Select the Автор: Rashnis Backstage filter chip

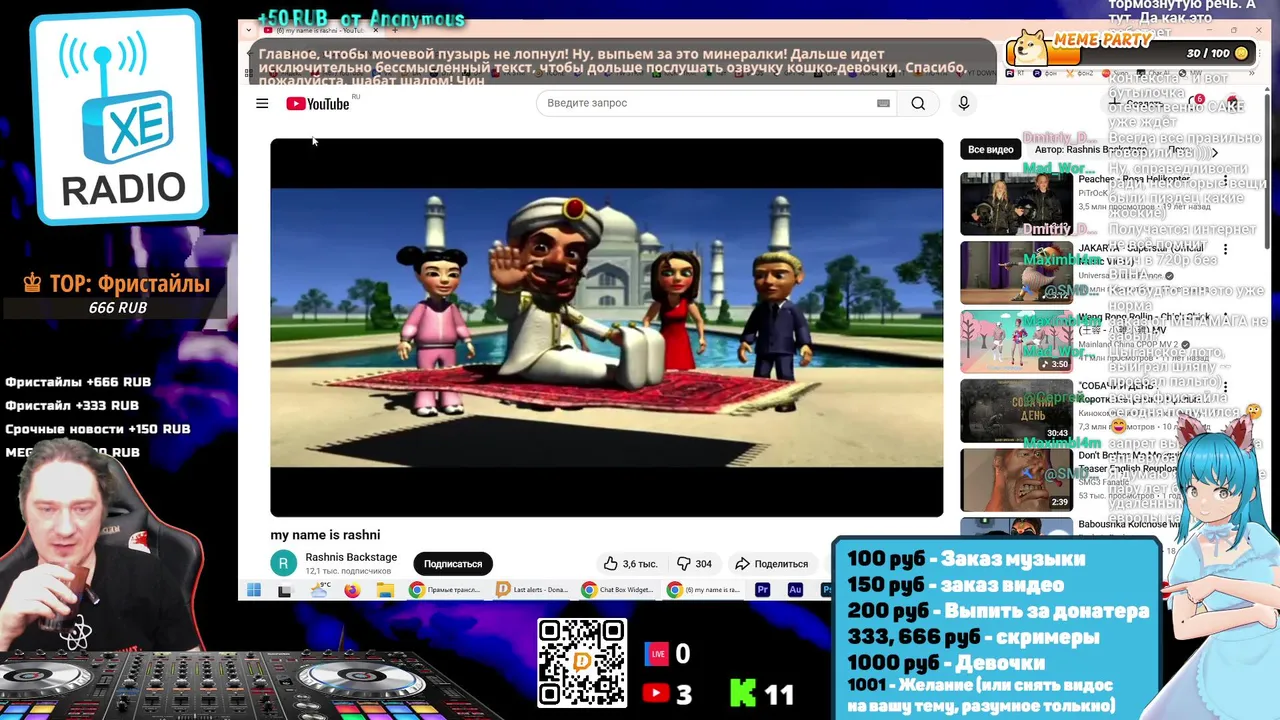click(1090, 150)
